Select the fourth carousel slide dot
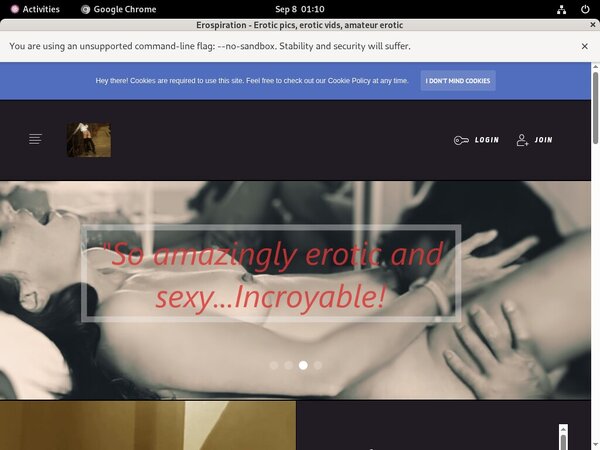This screenshot has width=600, height=450. (318, 365)
